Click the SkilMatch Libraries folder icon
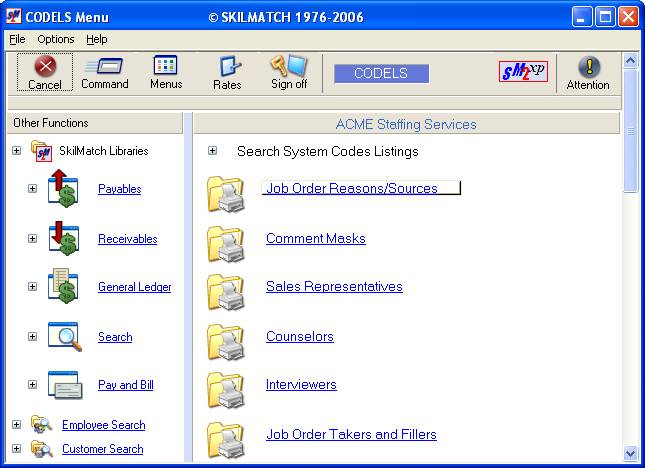Screen dimensions: 645x468 point(41,151)
